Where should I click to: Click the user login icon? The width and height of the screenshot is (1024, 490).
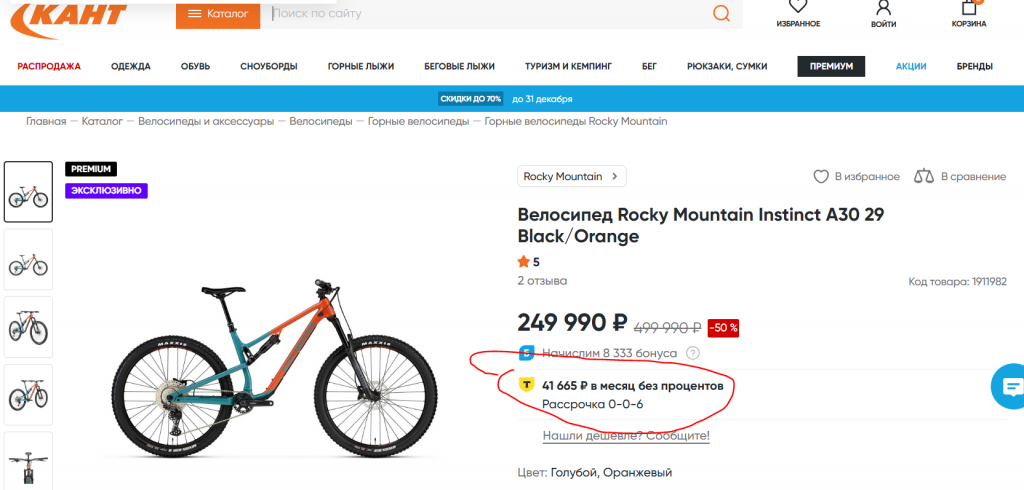point(883,8)
